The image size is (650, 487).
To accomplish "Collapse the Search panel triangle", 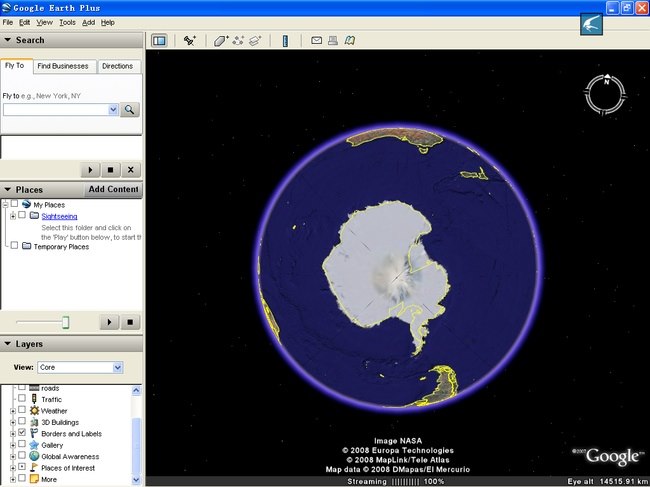I will click(7, 40).
